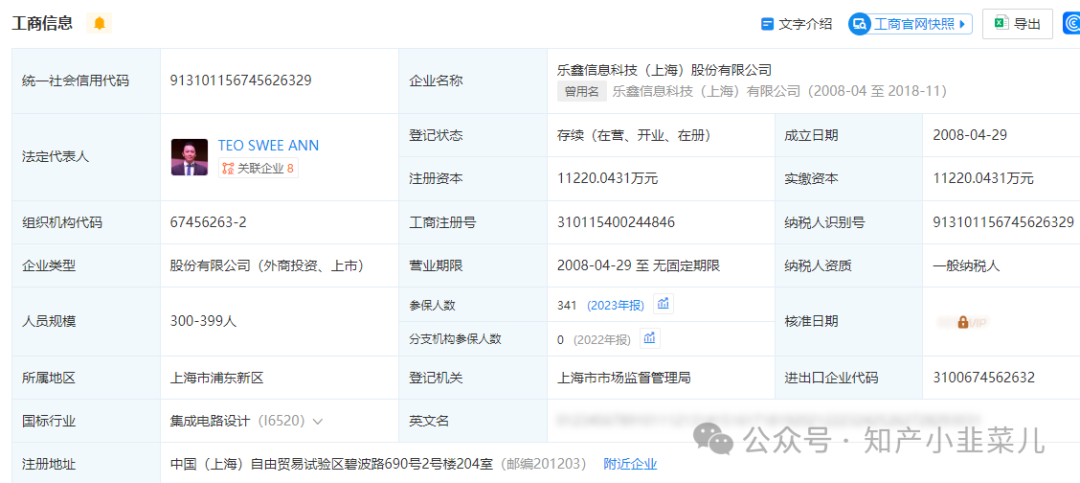Click the orange bell alert icon
The image size is (1080, 483).
click(99, 23)
